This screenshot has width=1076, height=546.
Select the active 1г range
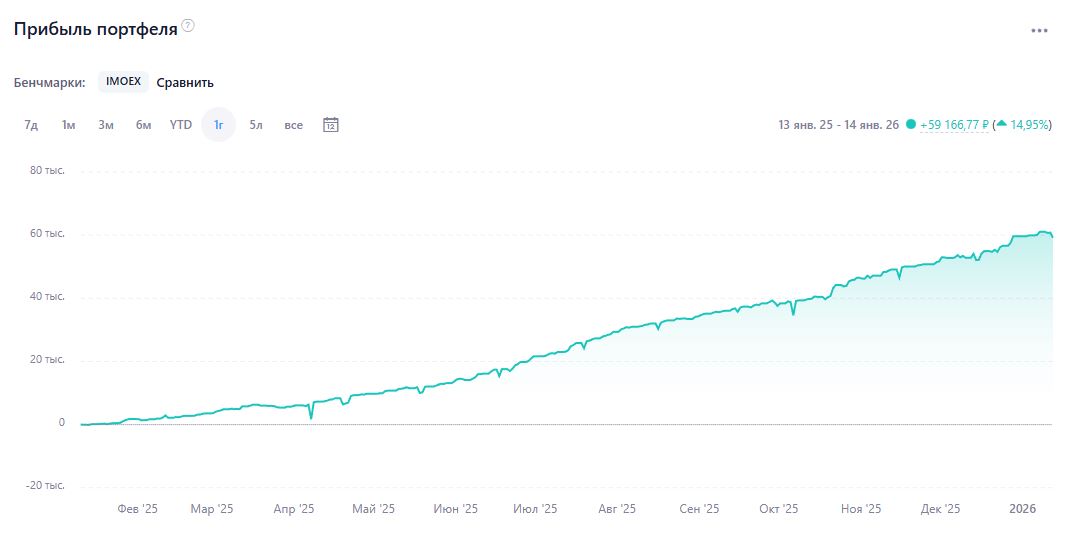pos(218,125)
